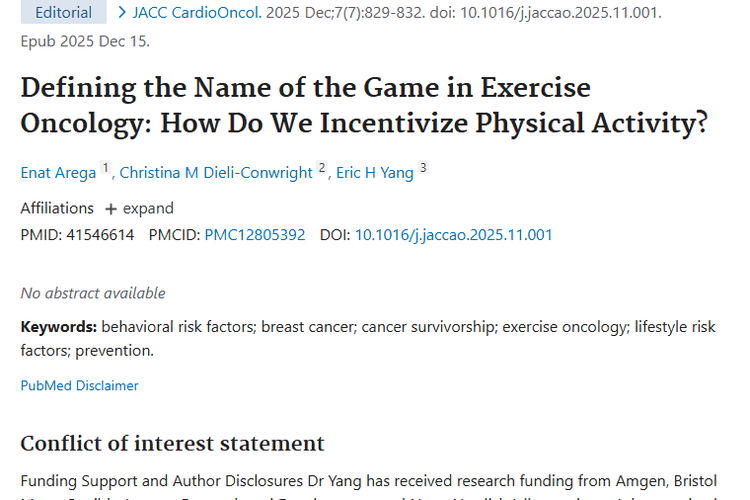Image resolution: width=750 pixels, height=500 pixels.
Task: Open affiliation superscript 3 after Eric H Yang
Action: click(x=423, y=169)
